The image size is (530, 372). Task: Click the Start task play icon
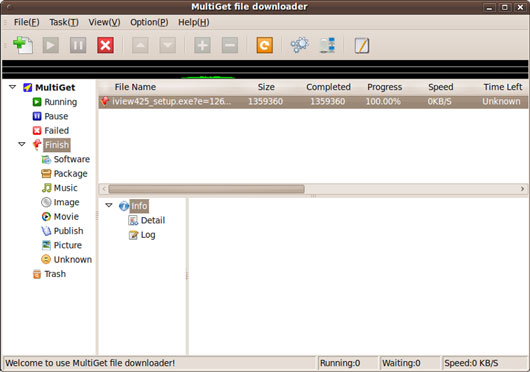51,45
